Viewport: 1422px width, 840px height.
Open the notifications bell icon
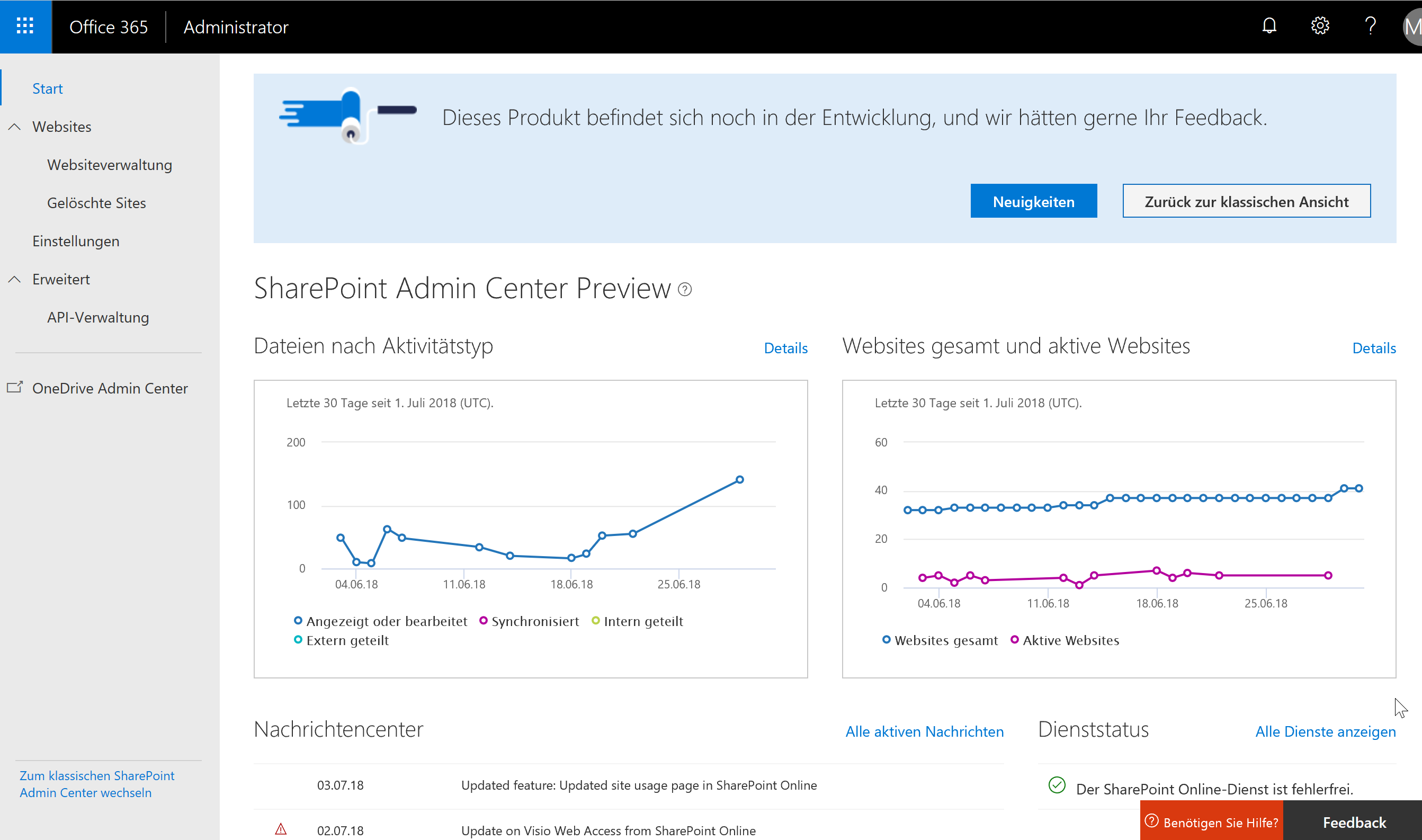(x=1269, y=26)
